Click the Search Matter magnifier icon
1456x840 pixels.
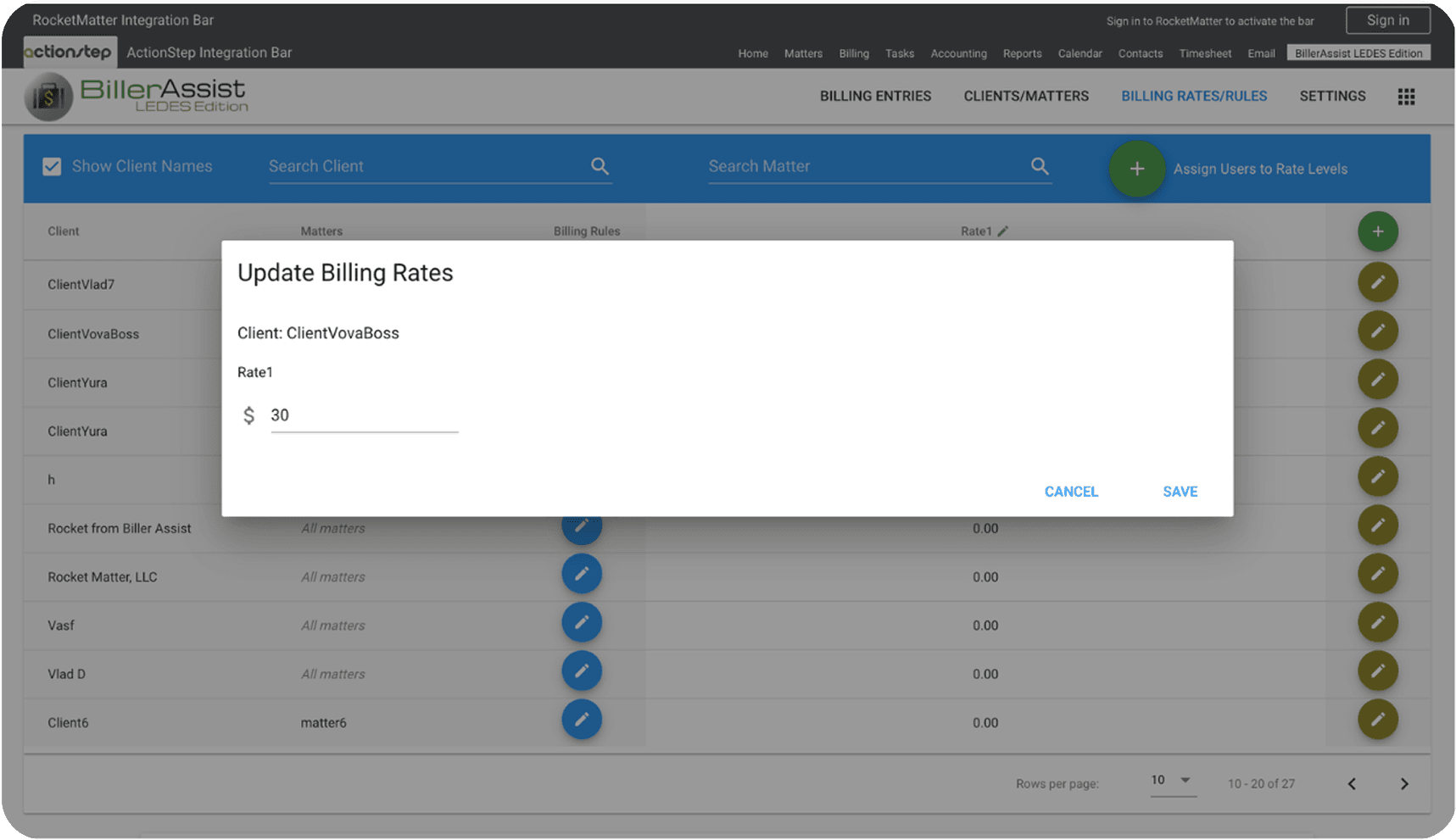coord(1040,166)
